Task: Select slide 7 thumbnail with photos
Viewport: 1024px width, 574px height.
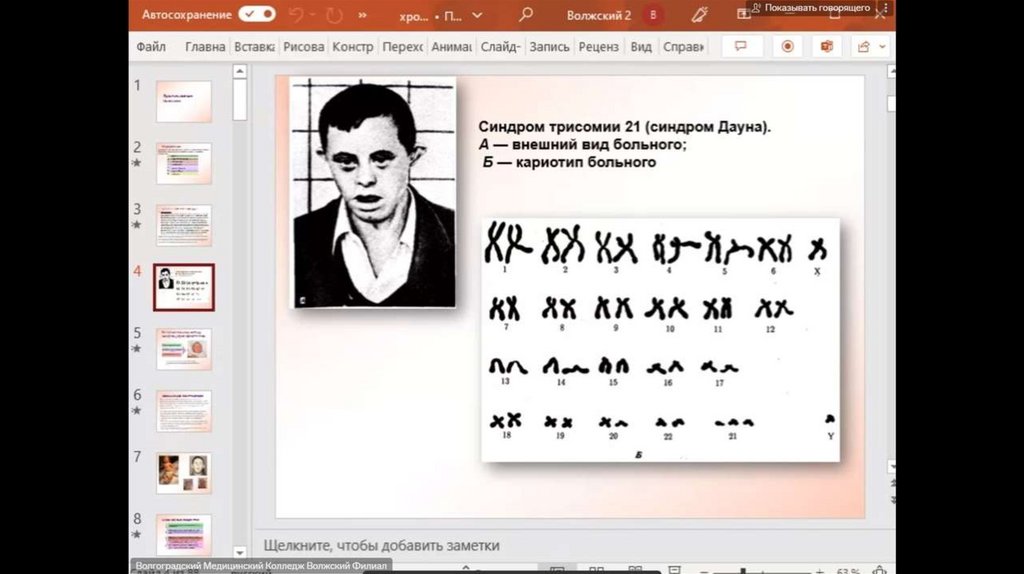Action: pos(184,472)
